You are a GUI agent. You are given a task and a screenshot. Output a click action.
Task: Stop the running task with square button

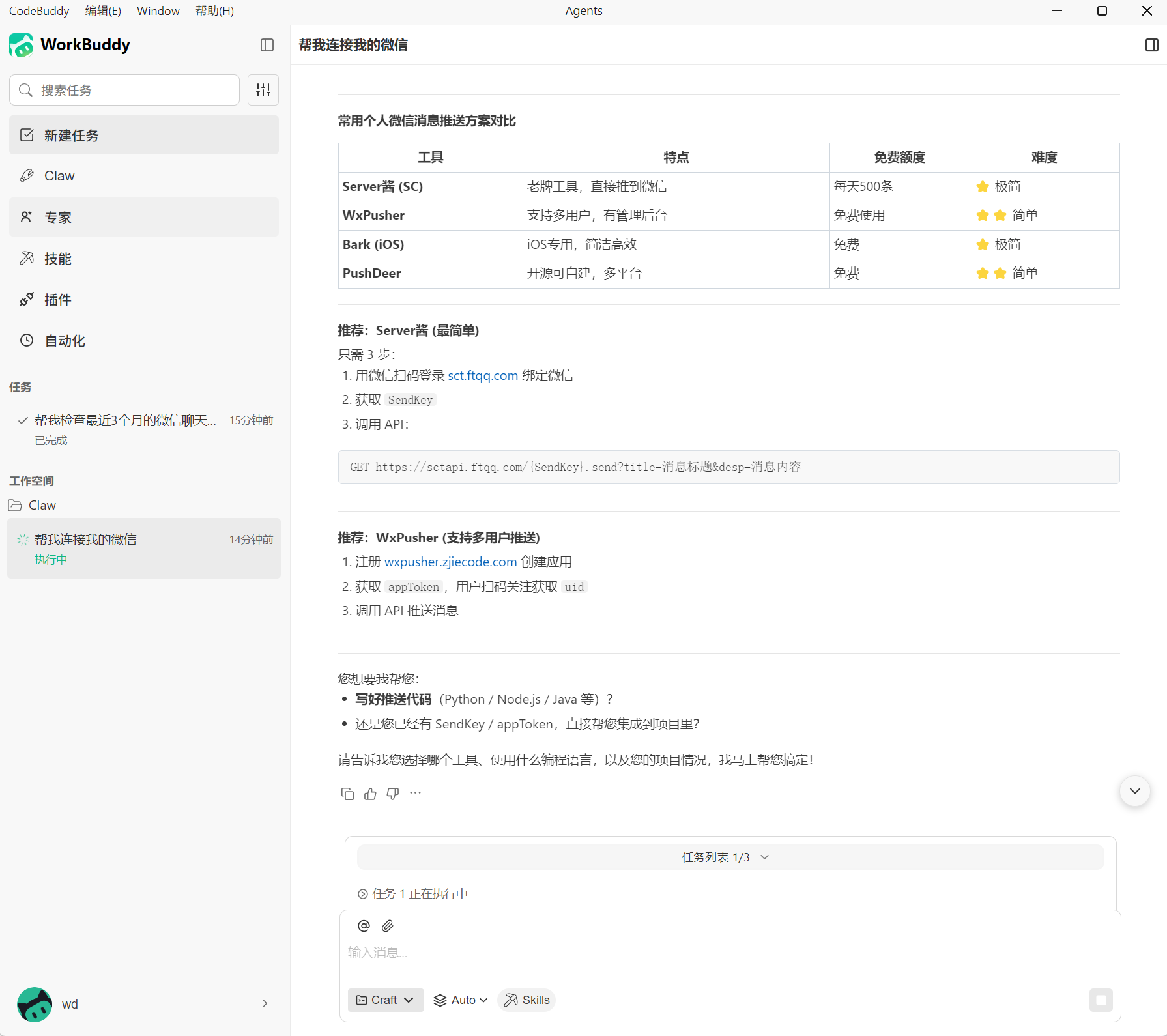point(1101,1000)
